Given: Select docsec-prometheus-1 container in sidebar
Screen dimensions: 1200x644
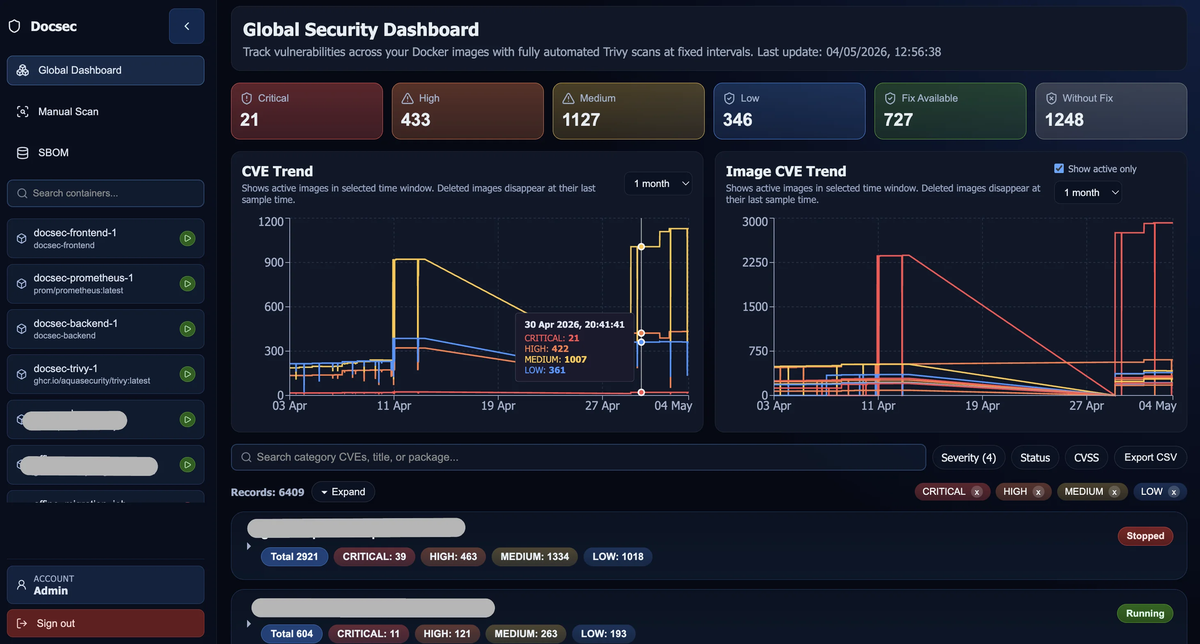Looking at the screenshot, I should pyautogui.click(x=105, y=284).
